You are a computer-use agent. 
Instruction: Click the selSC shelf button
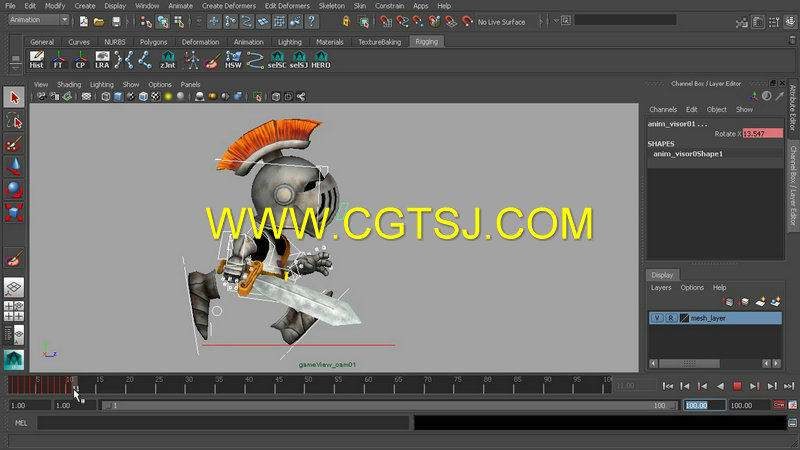[x=277, y=60]
